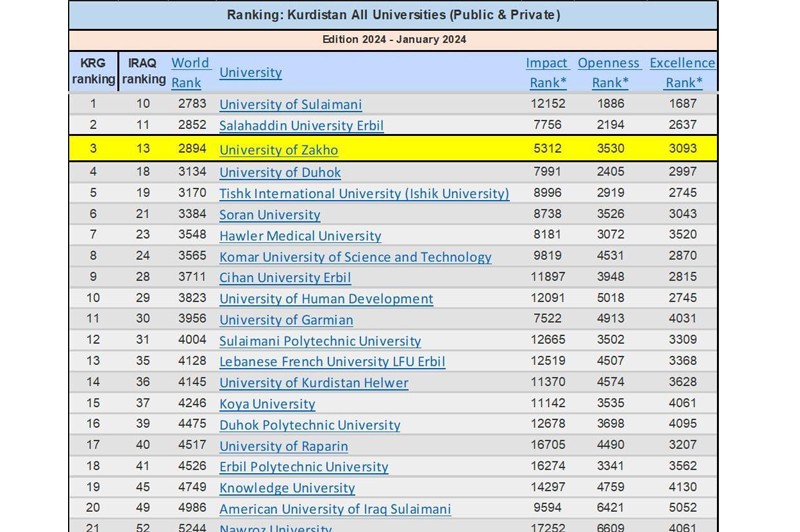Click the Soran University link

(x=270, y=214)
